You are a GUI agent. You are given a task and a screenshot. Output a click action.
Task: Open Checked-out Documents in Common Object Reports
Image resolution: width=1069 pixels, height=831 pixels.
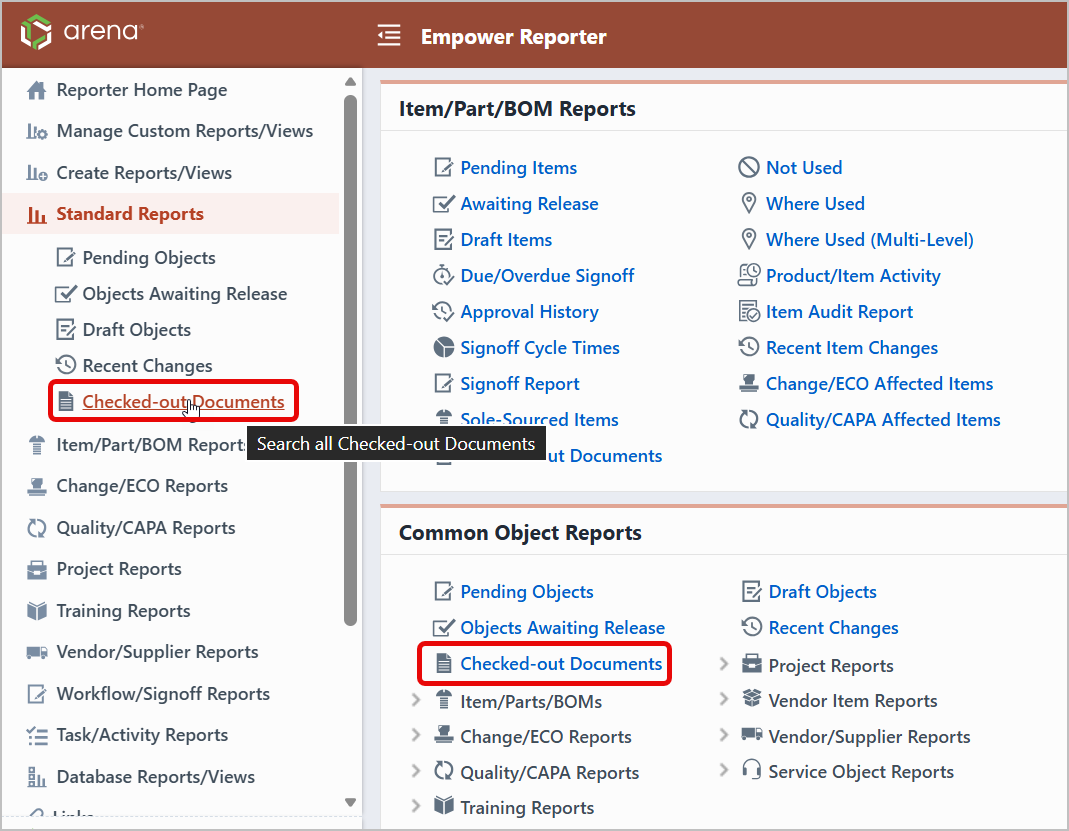click(x=561, y=664)
